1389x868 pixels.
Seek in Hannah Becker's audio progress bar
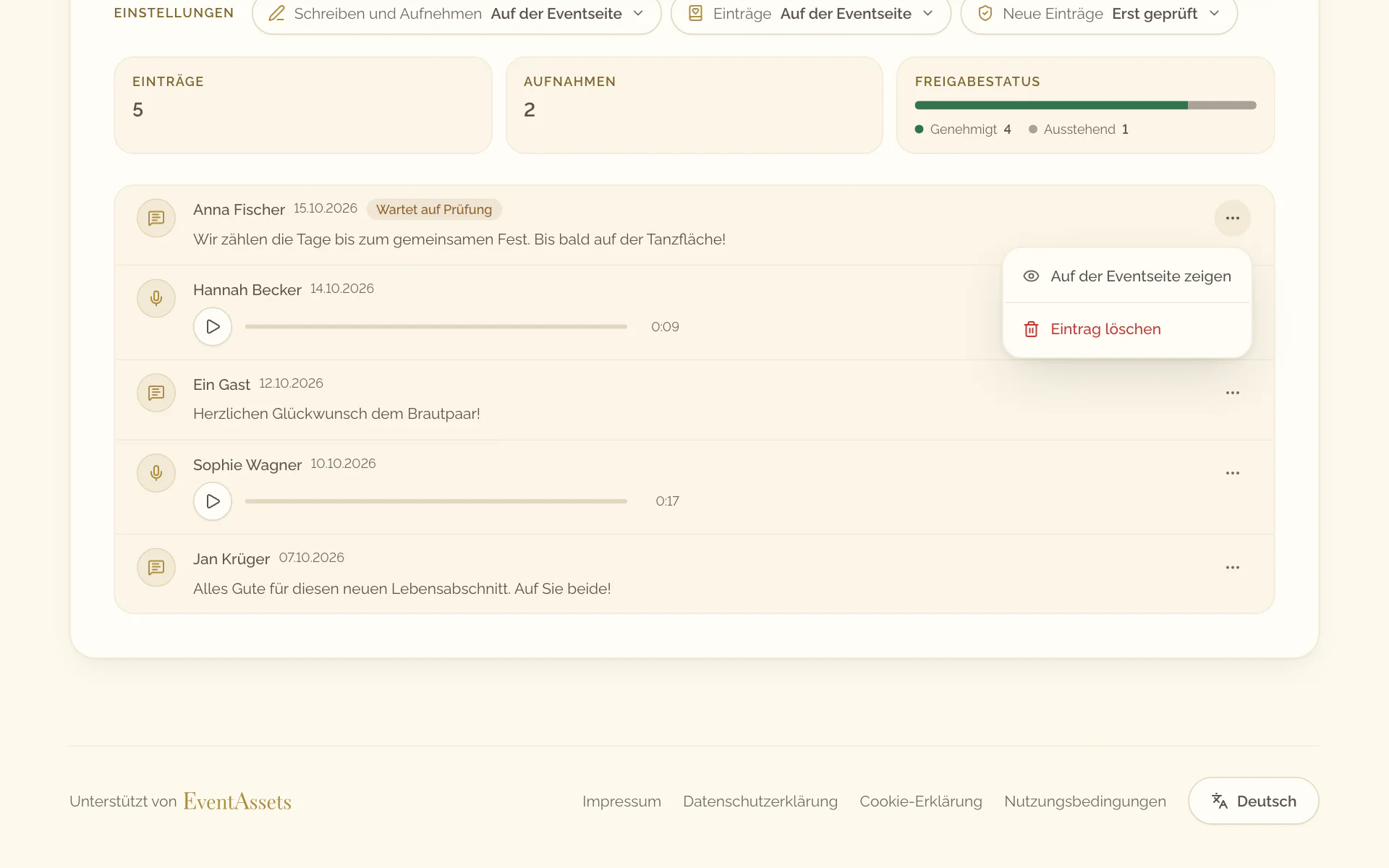[x=436, y=327]
